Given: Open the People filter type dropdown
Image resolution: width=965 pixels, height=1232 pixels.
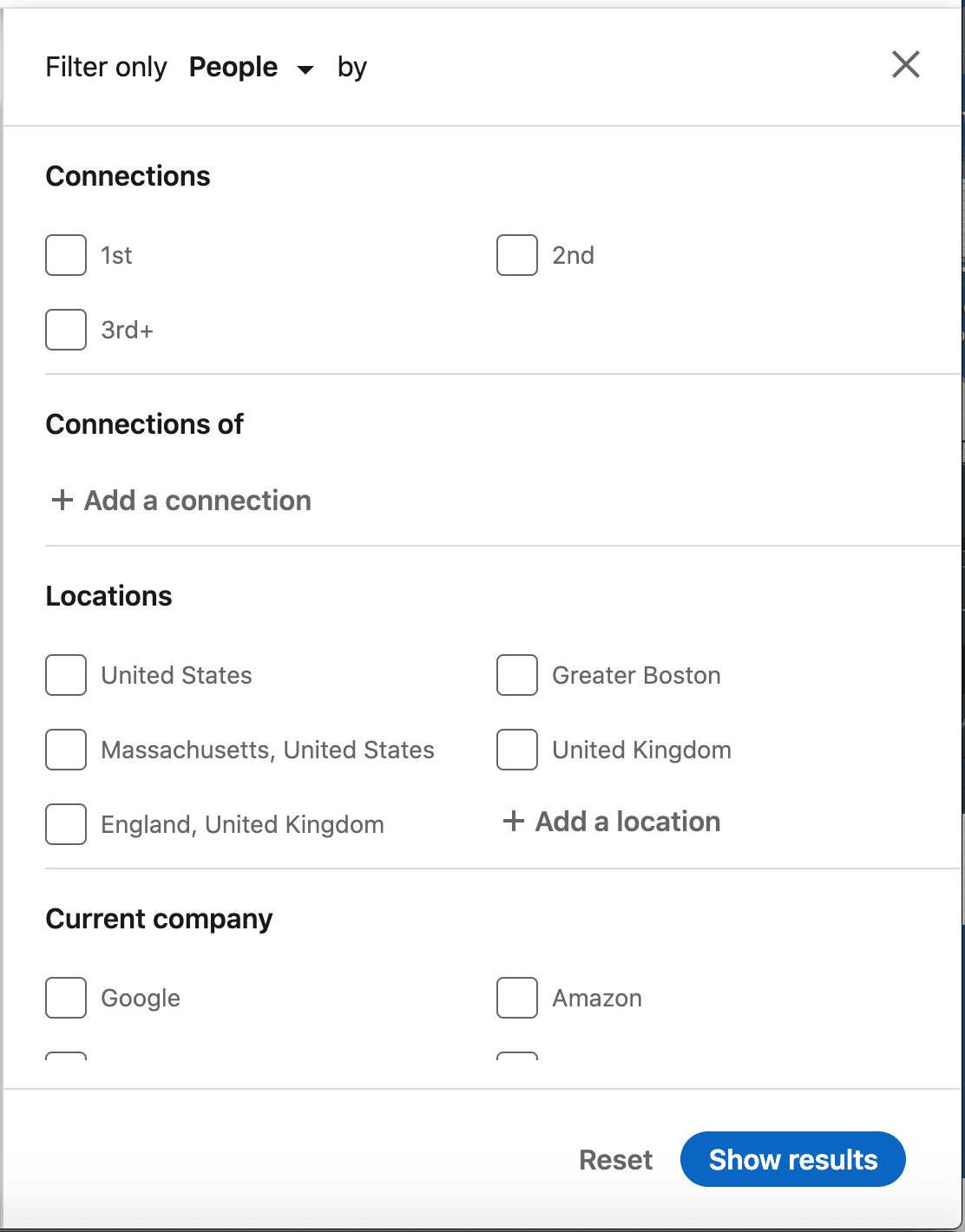Looking at the screenshot, I should pyautogui.click(x=232, y=67).
